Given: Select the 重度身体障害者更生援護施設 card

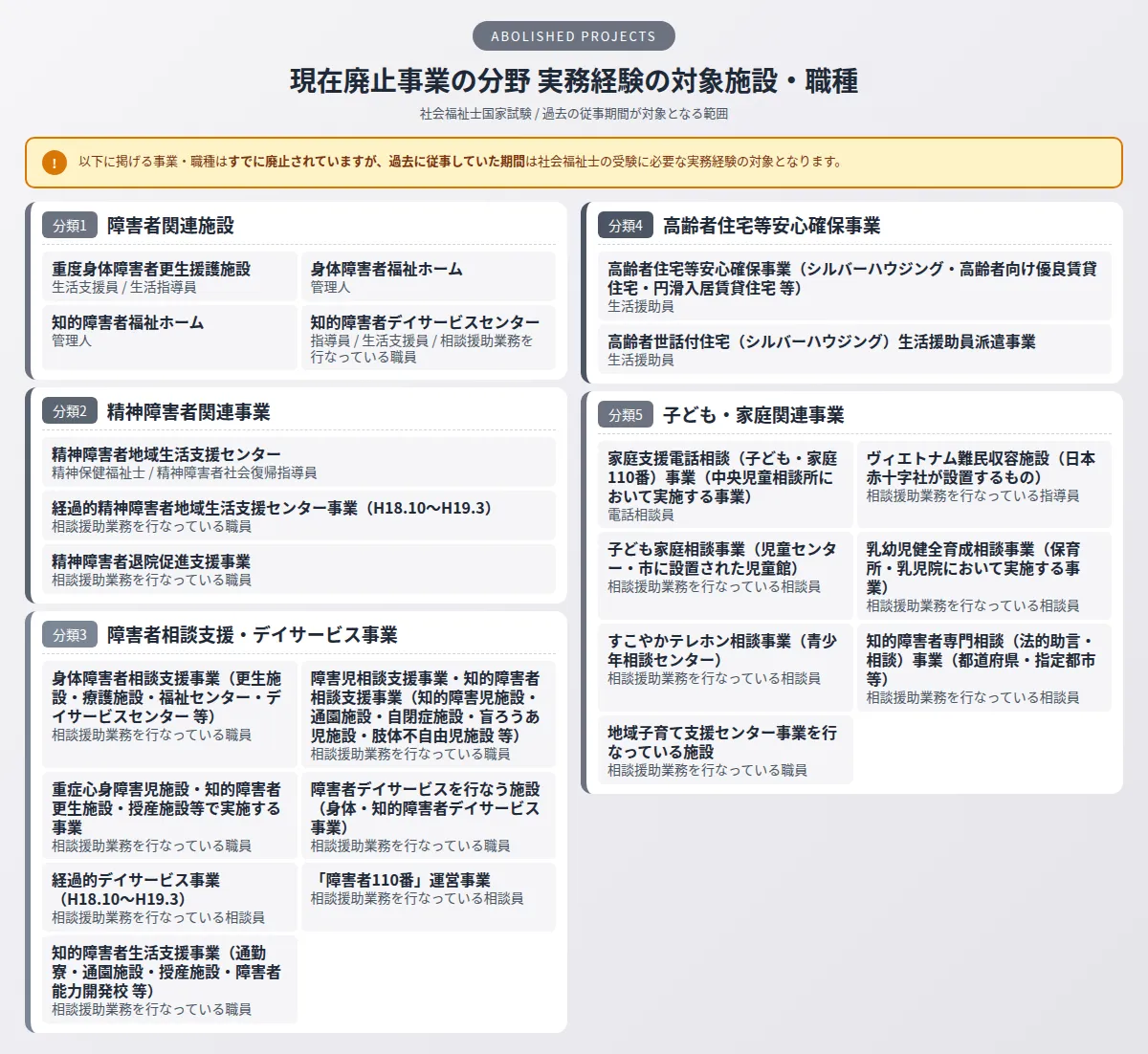Looking at the screenshot, I should (x=169, y=277).
